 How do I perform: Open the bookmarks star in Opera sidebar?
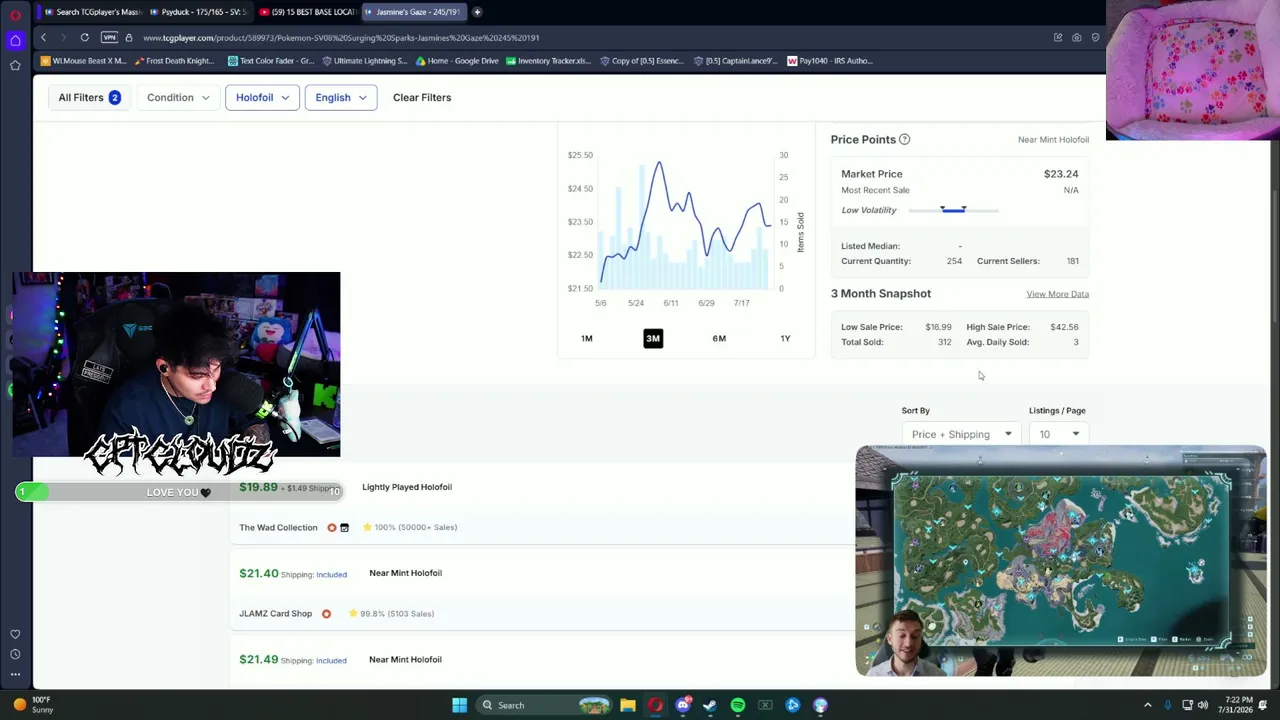(x=15, y=65)
